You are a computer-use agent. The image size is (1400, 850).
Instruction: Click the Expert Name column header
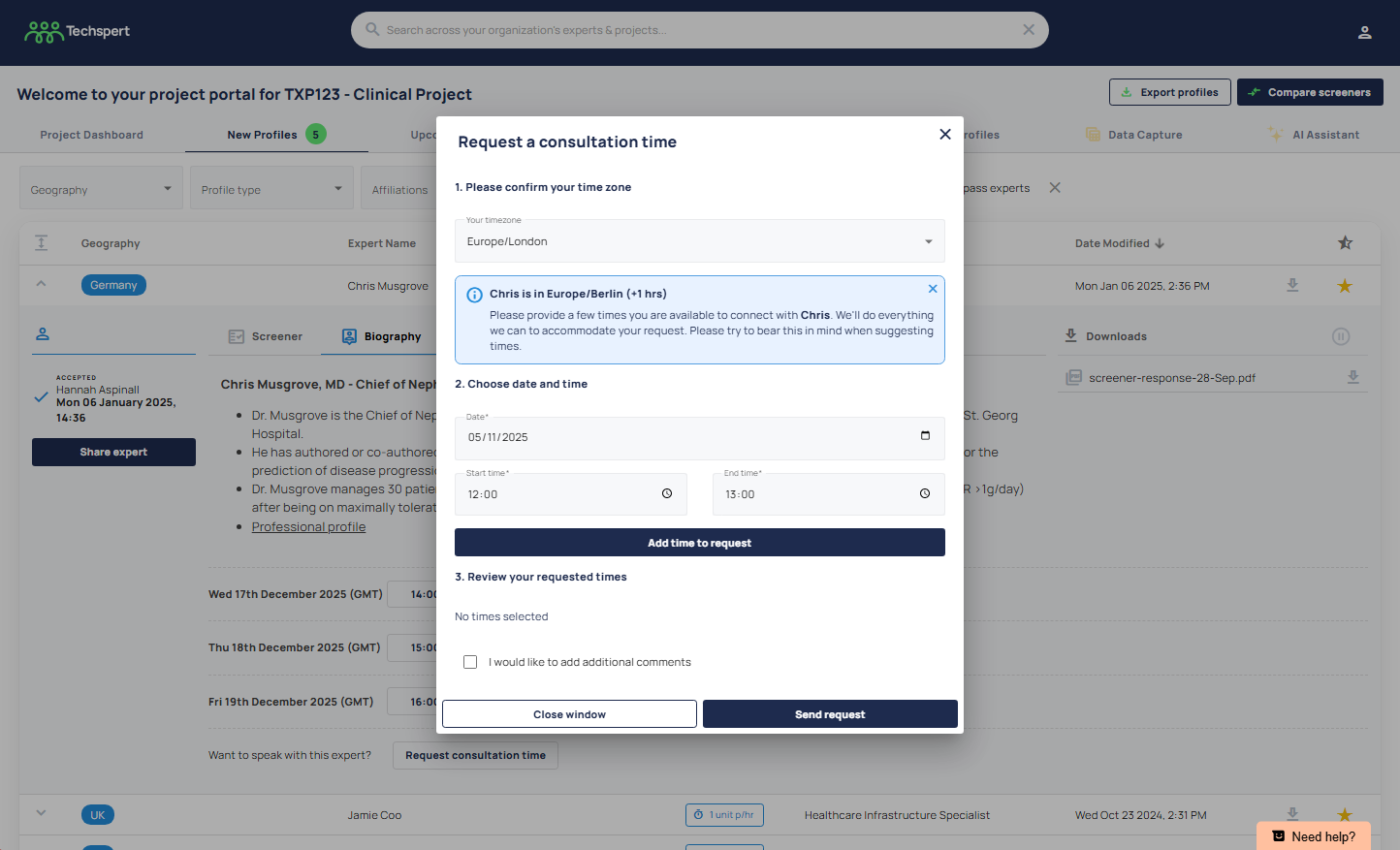(382, 243)
